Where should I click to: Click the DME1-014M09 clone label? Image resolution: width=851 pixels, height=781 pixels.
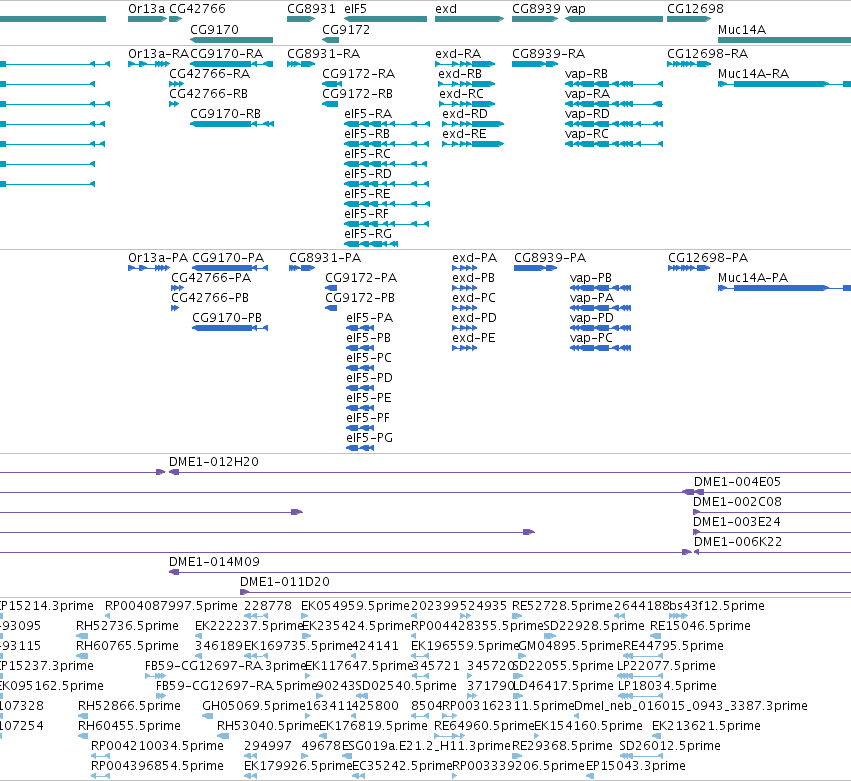coord(214,561)
